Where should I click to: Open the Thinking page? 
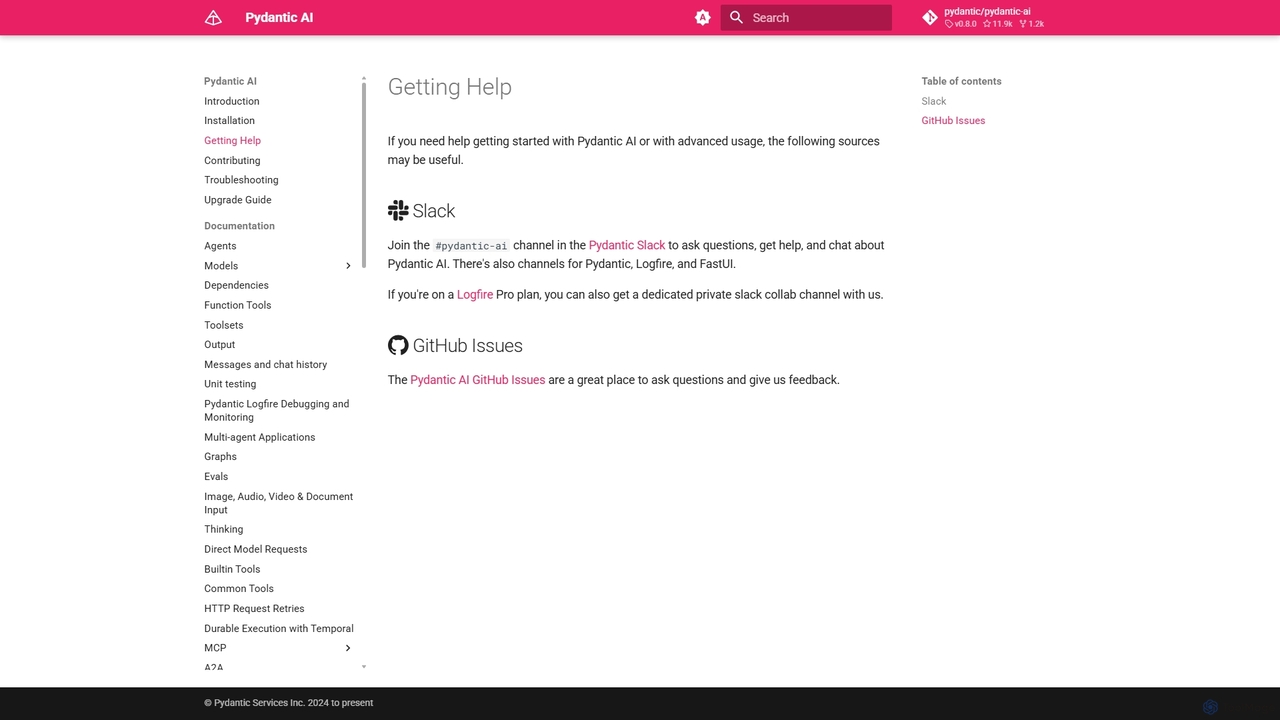click(224, 529)
